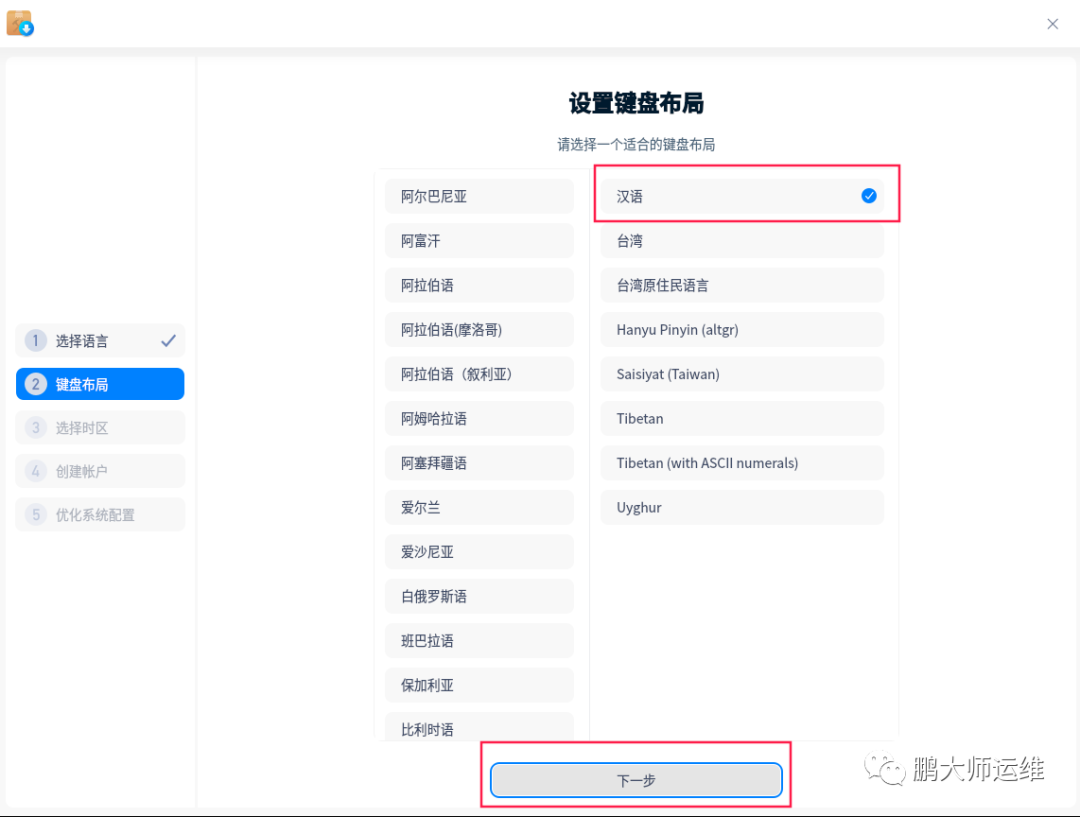Select 阿塞拜疆语 layout
The image size is (1080, 817).
tap(479, 463)
